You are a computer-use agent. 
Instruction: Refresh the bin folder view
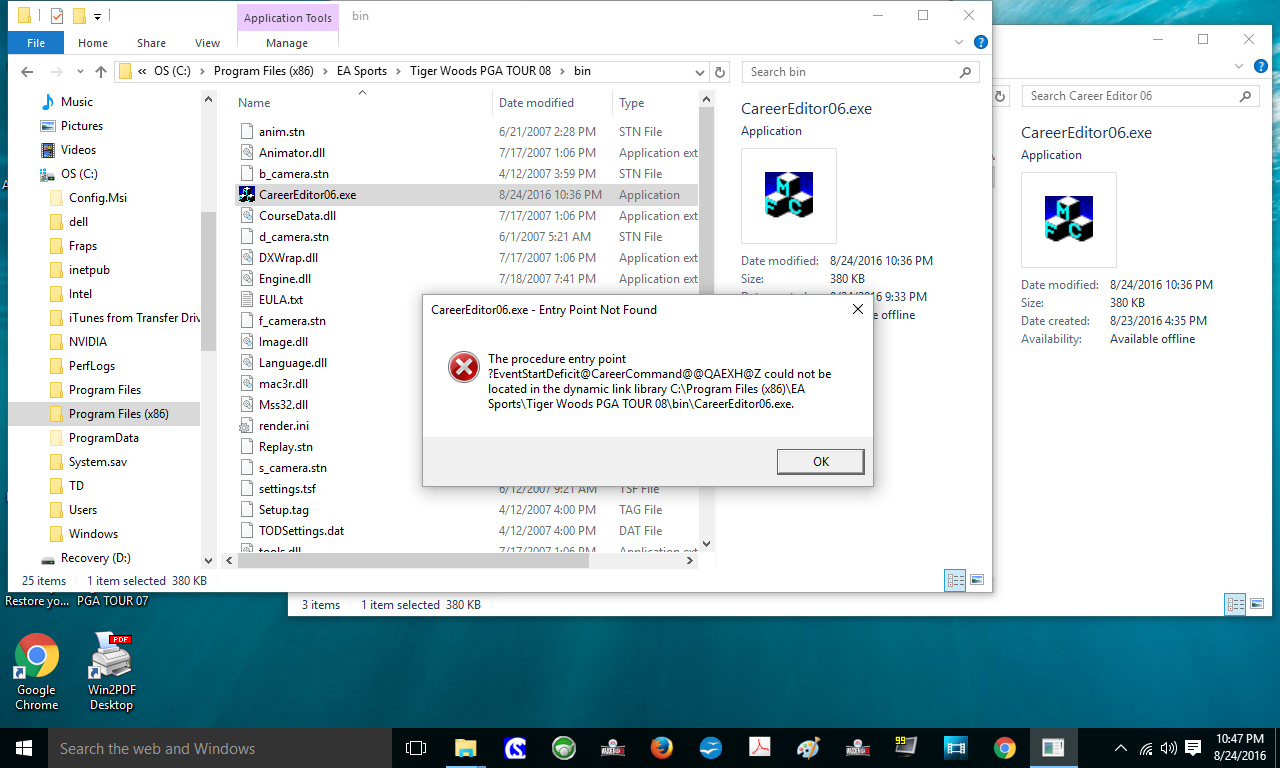[720, 72]
